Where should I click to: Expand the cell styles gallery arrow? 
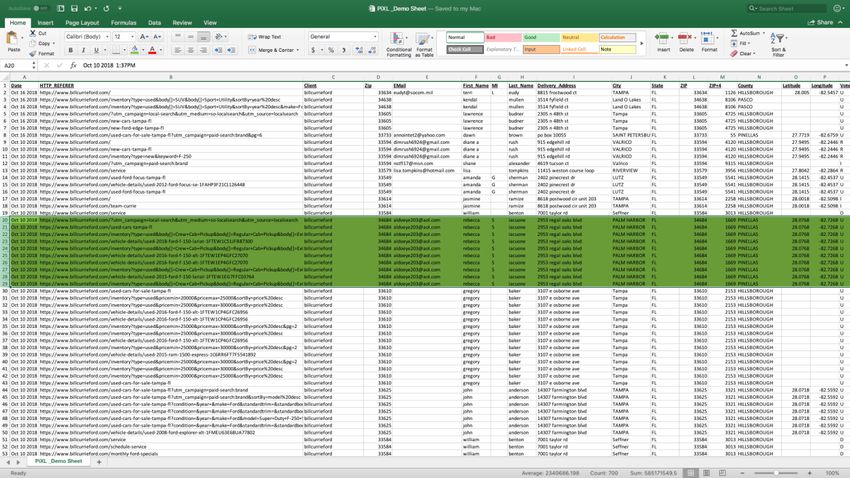coord(642,43)
